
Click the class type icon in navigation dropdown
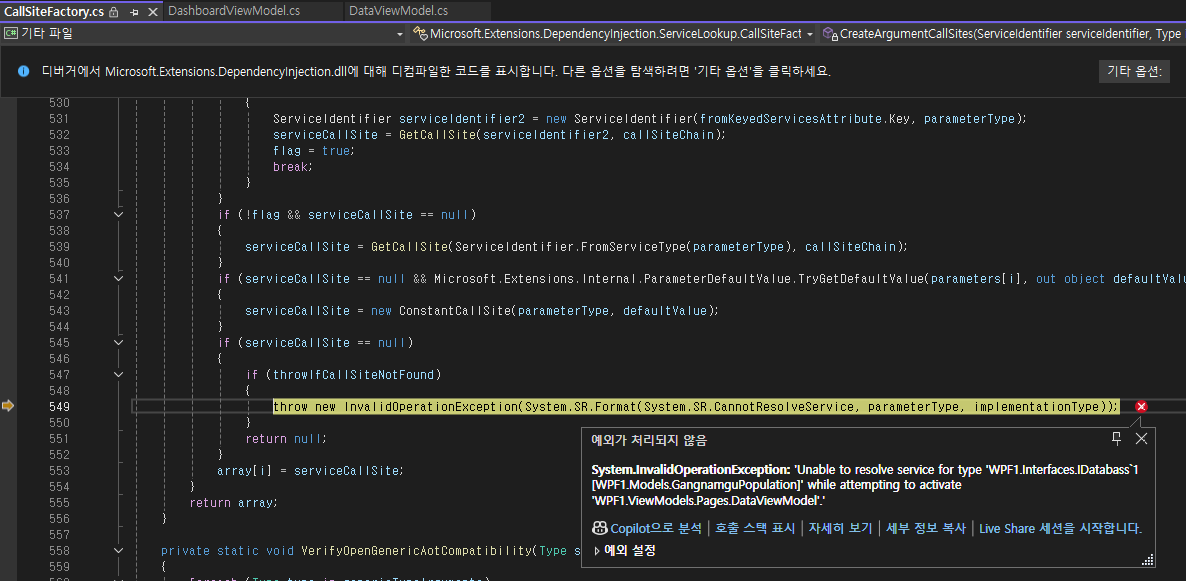[420, 33]
